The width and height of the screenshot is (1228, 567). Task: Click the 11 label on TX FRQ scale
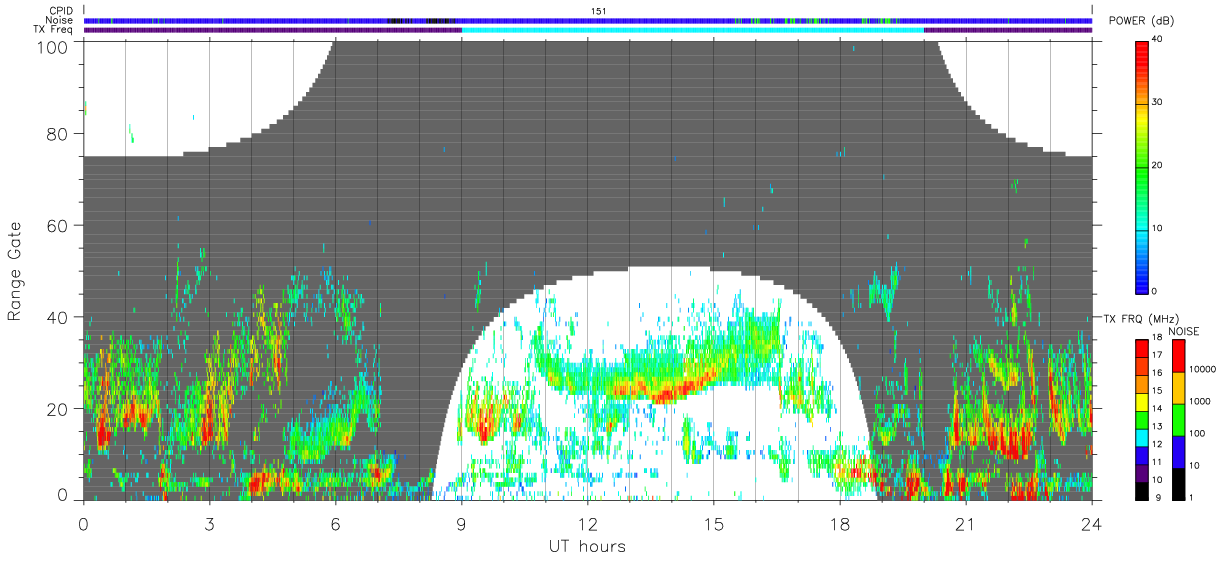point(1156,463)
